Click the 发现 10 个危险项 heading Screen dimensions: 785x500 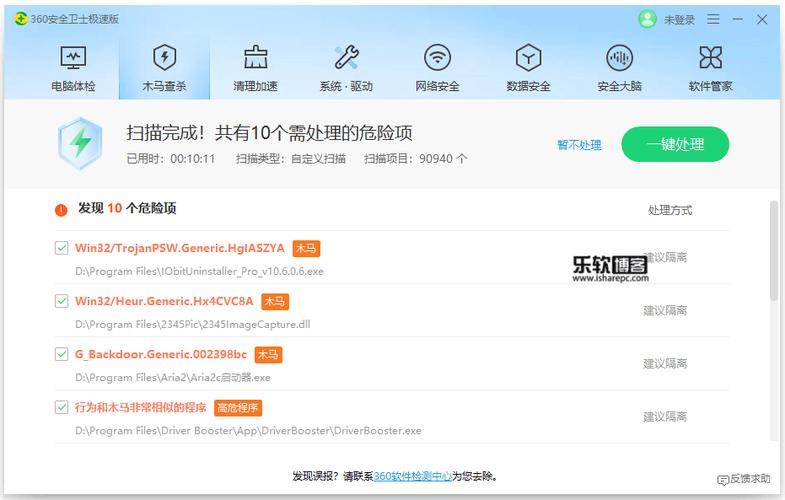pyautogui.click(x=127, y=208)
